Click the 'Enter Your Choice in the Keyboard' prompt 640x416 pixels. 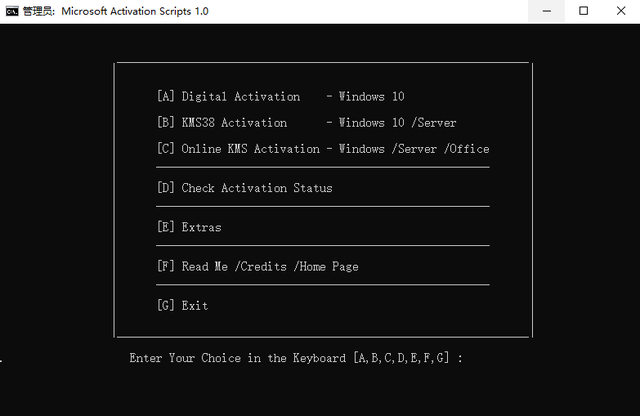(x=296, y=358)
